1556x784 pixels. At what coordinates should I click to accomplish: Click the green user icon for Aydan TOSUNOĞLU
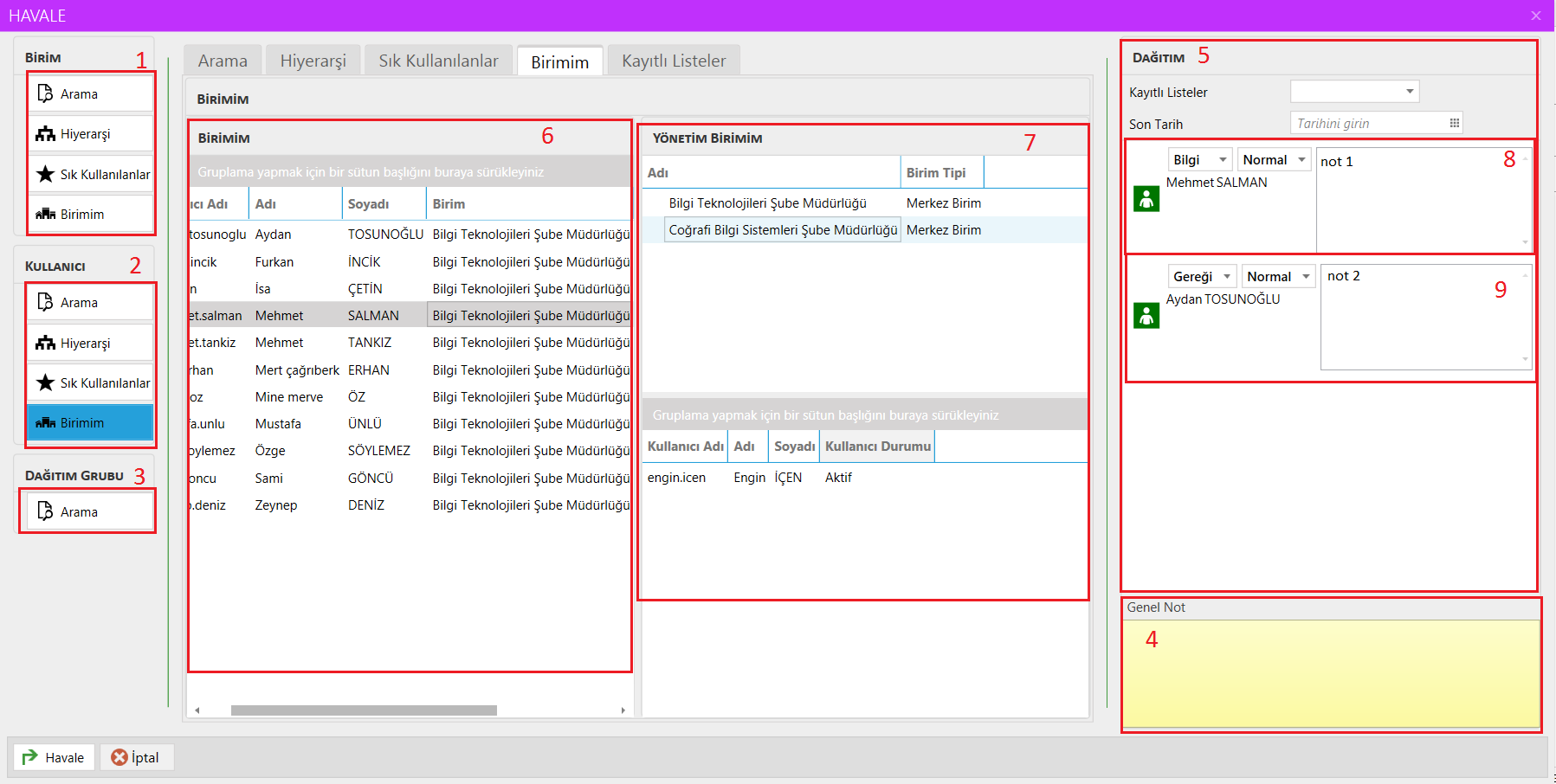coord(1146,316)
